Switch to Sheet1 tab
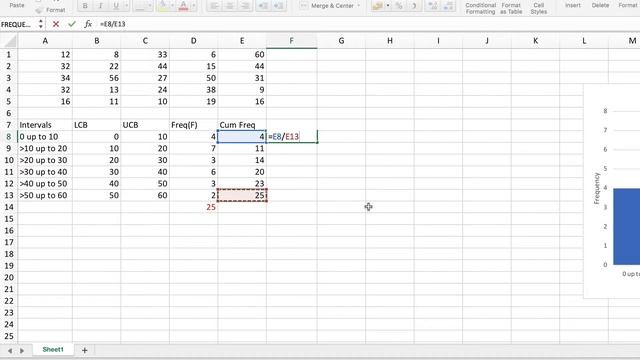This screenshot has width=640, height=360. (53, 349)
